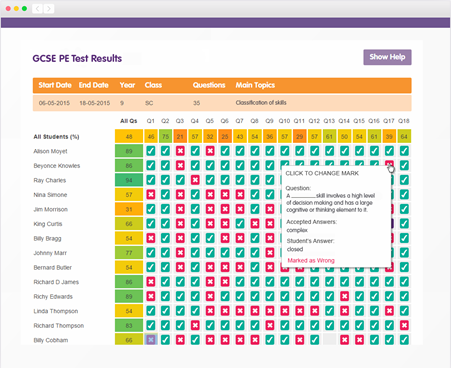Click the Start Date header
The width and height of the screenshot is (451, 368).
55,85
